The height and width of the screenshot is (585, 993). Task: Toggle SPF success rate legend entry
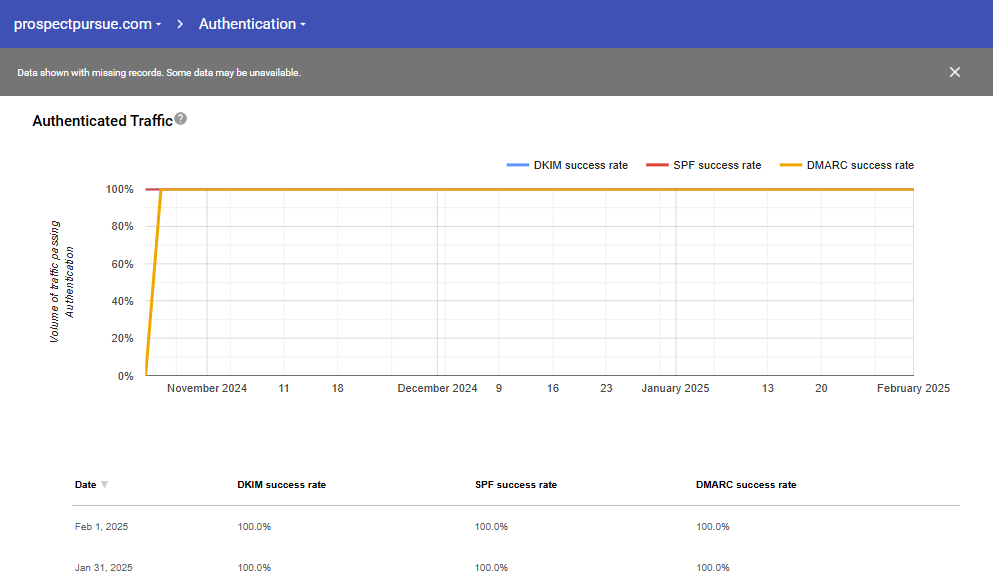click(x=703, y=165)
